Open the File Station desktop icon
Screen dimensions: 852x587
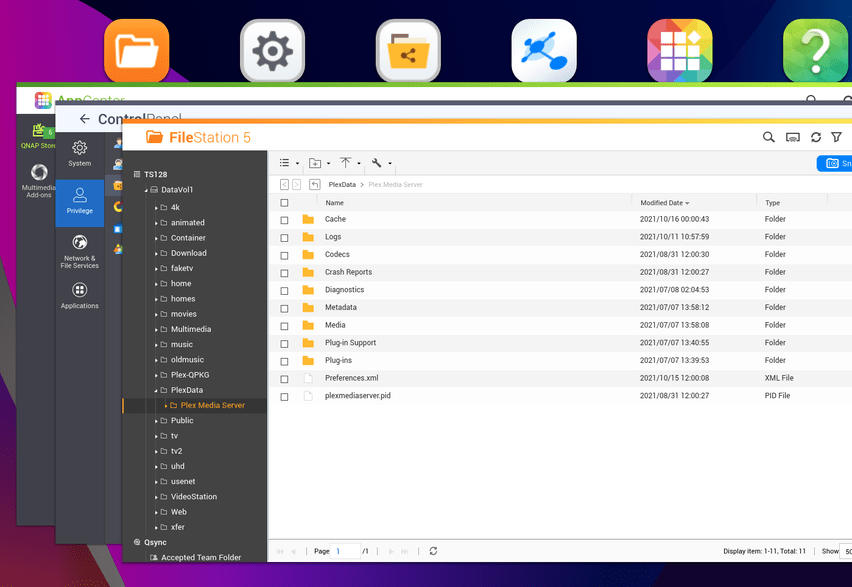click(136, 51)
